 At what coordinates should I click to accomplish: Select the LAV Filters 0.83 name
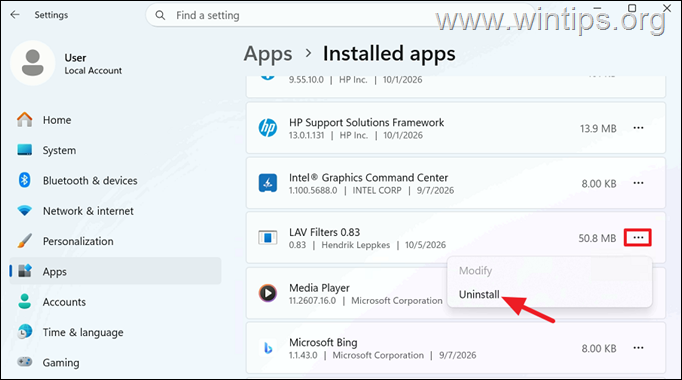[324, 232]
